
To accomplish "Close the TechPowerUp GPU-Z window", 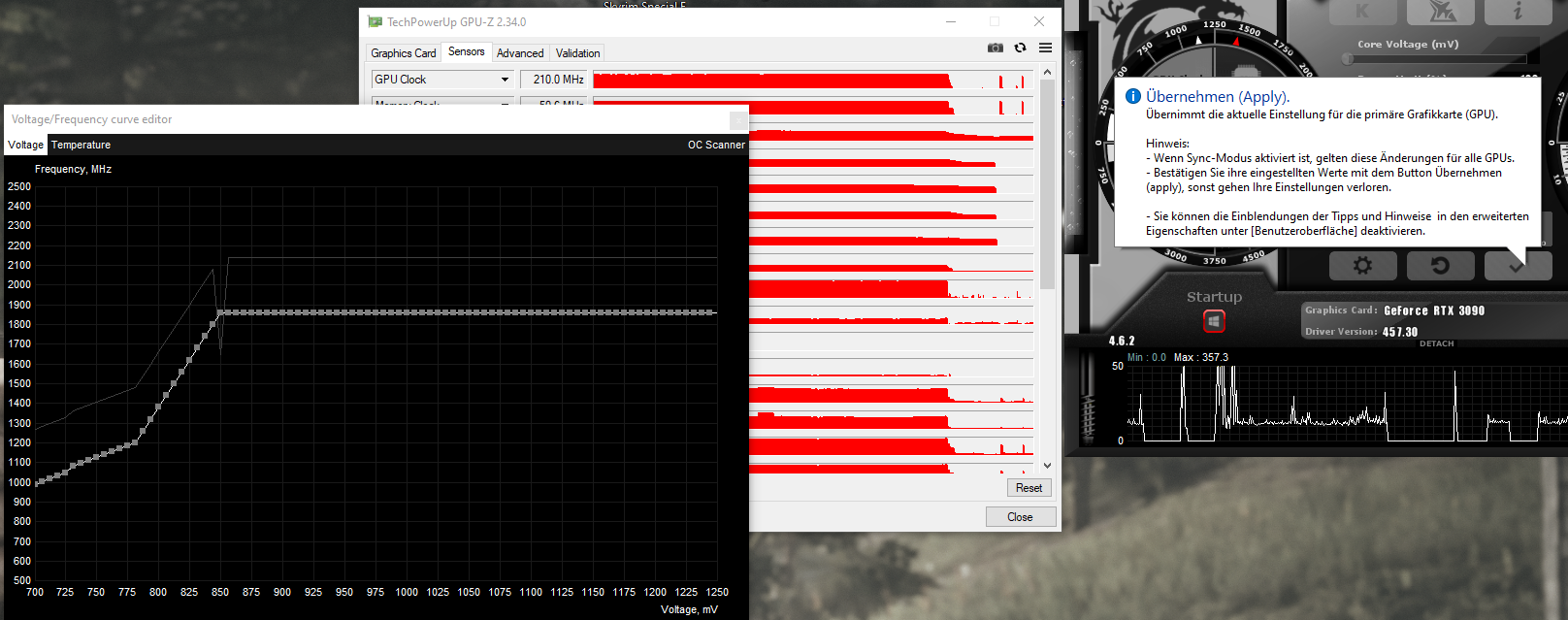I will [1039, 21].
